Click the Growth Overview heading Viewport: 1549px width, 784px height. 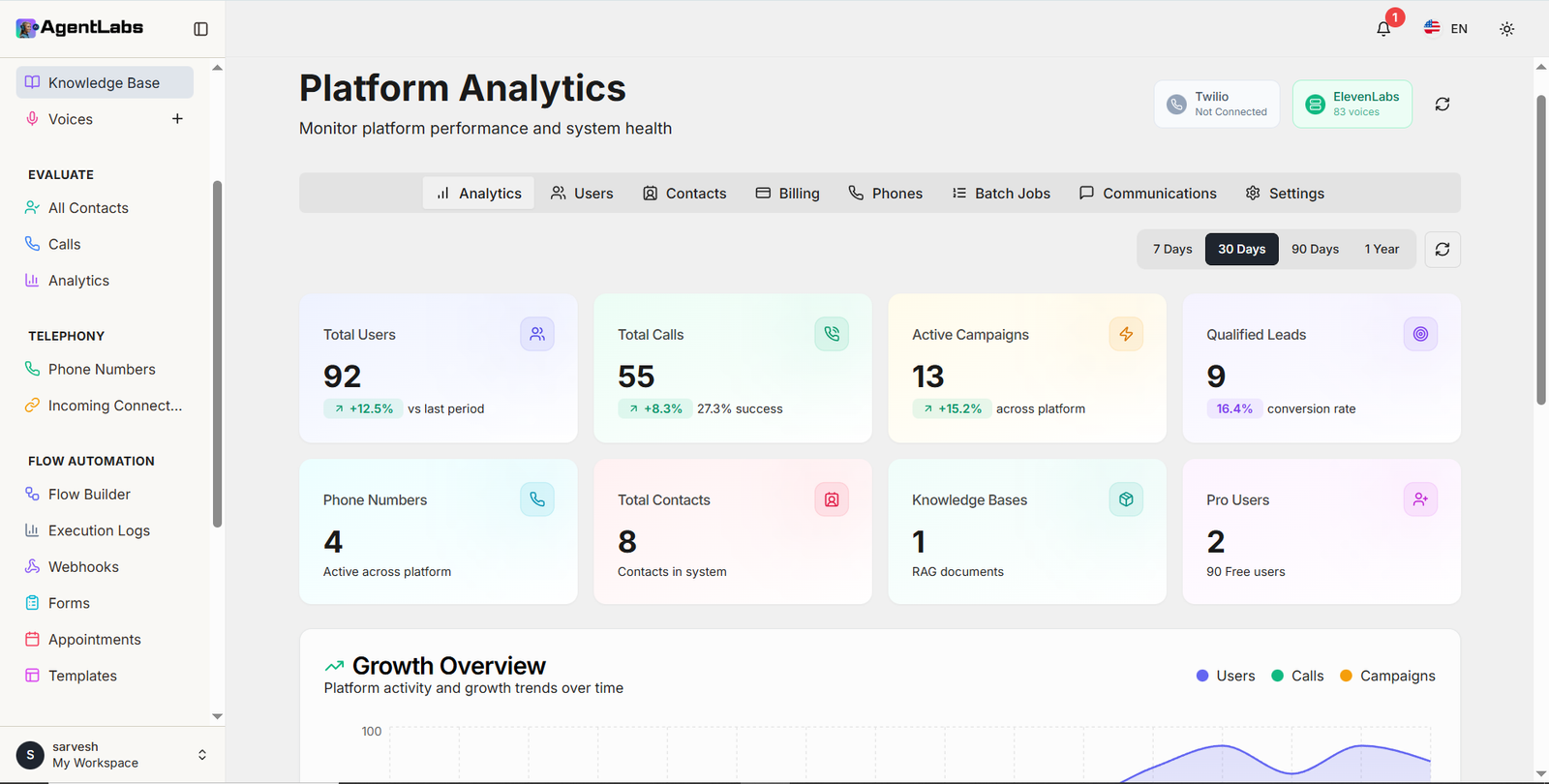448,666
